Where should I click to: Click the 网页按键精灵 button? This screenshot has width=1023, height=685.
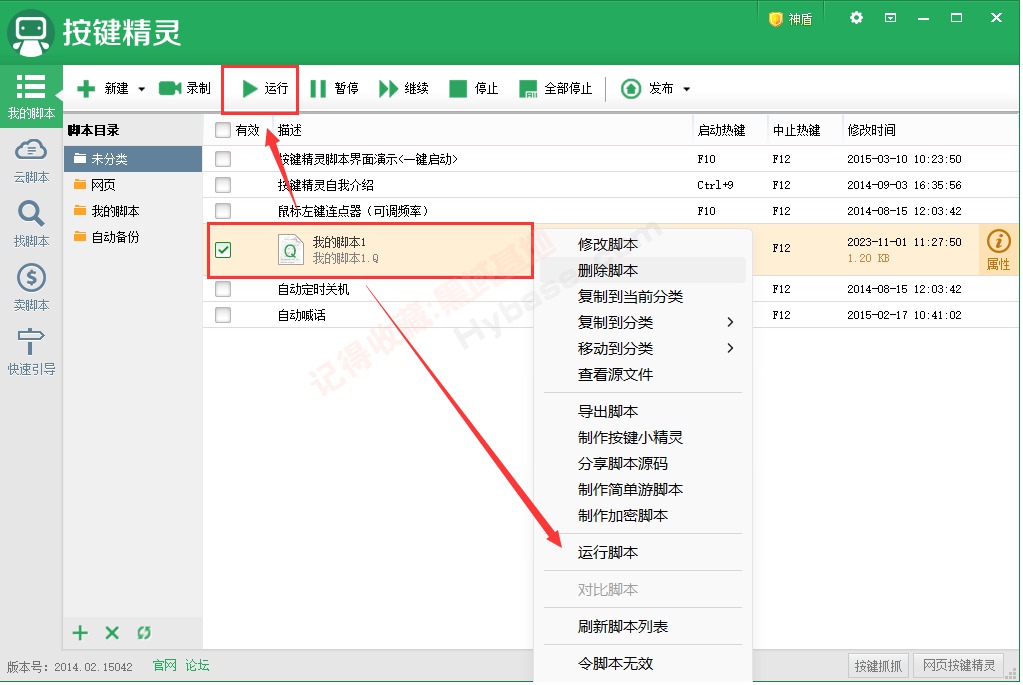click(958, 665)
